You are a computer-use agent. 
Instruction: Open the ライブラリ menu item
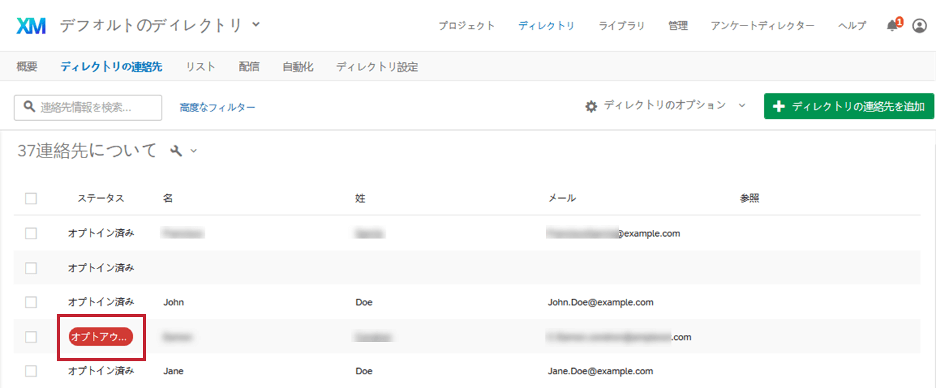tap(621, 26)
